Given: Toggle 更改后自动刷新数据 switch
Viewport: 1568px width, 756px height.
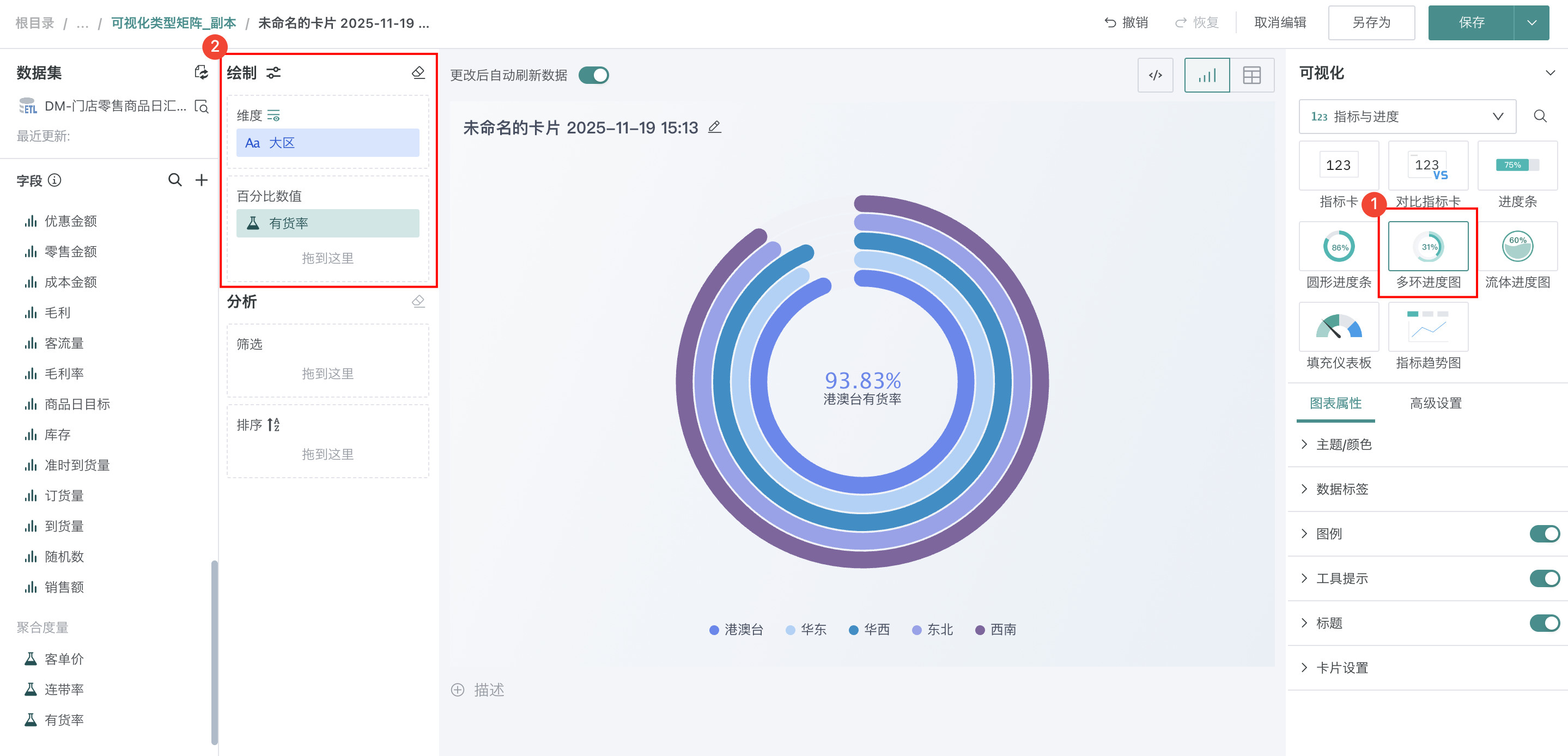Looking at the screenshot, I should point(593,76).
